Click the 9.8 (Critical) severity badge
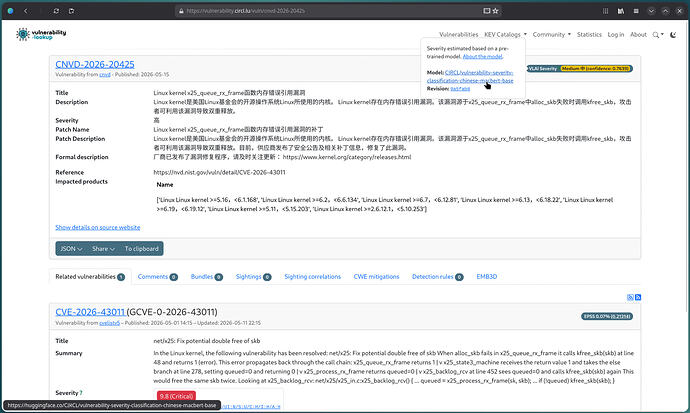Image resolution: width=690 pixels, height=413 pixels. pos(176,396)
